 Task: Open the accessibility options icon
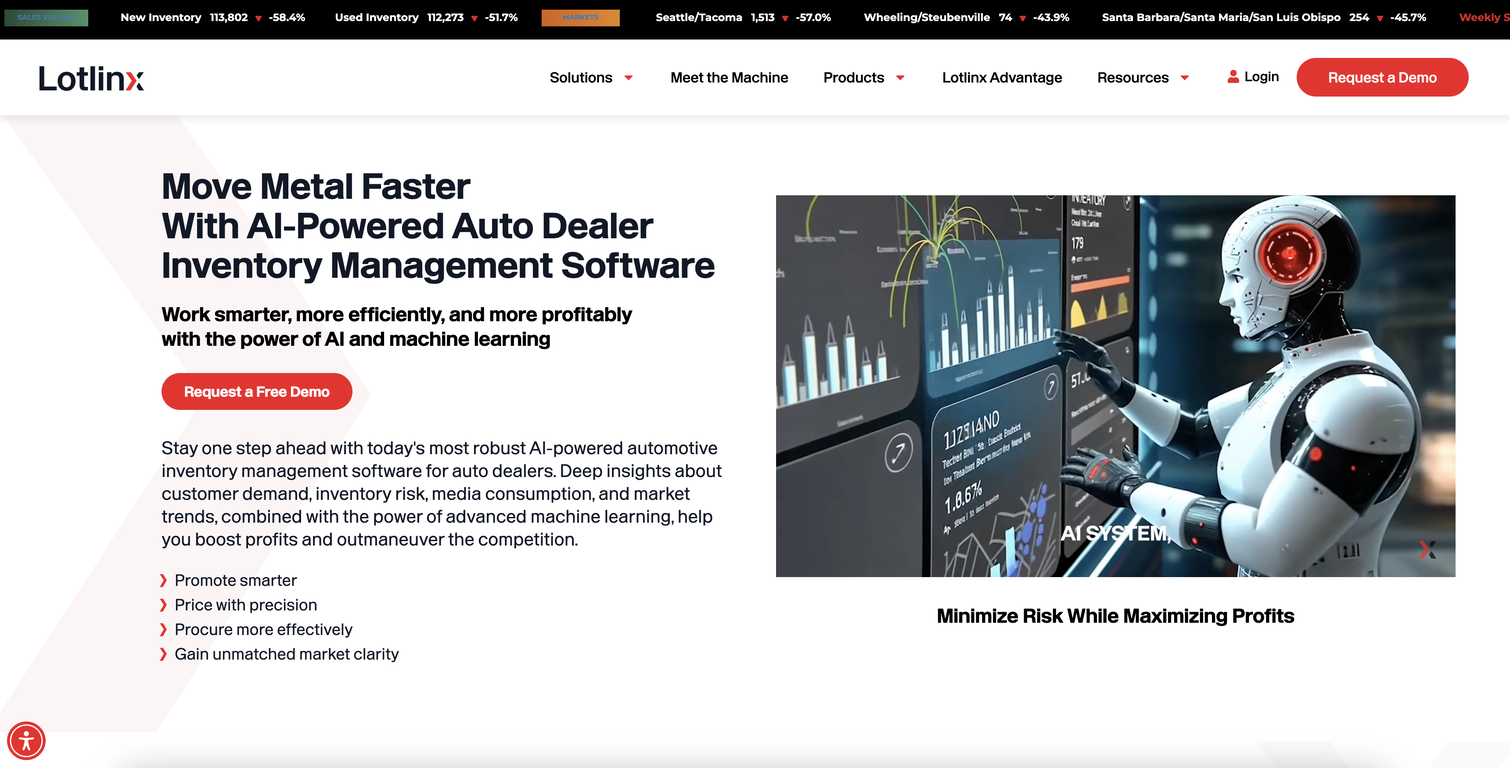[26, 740]
